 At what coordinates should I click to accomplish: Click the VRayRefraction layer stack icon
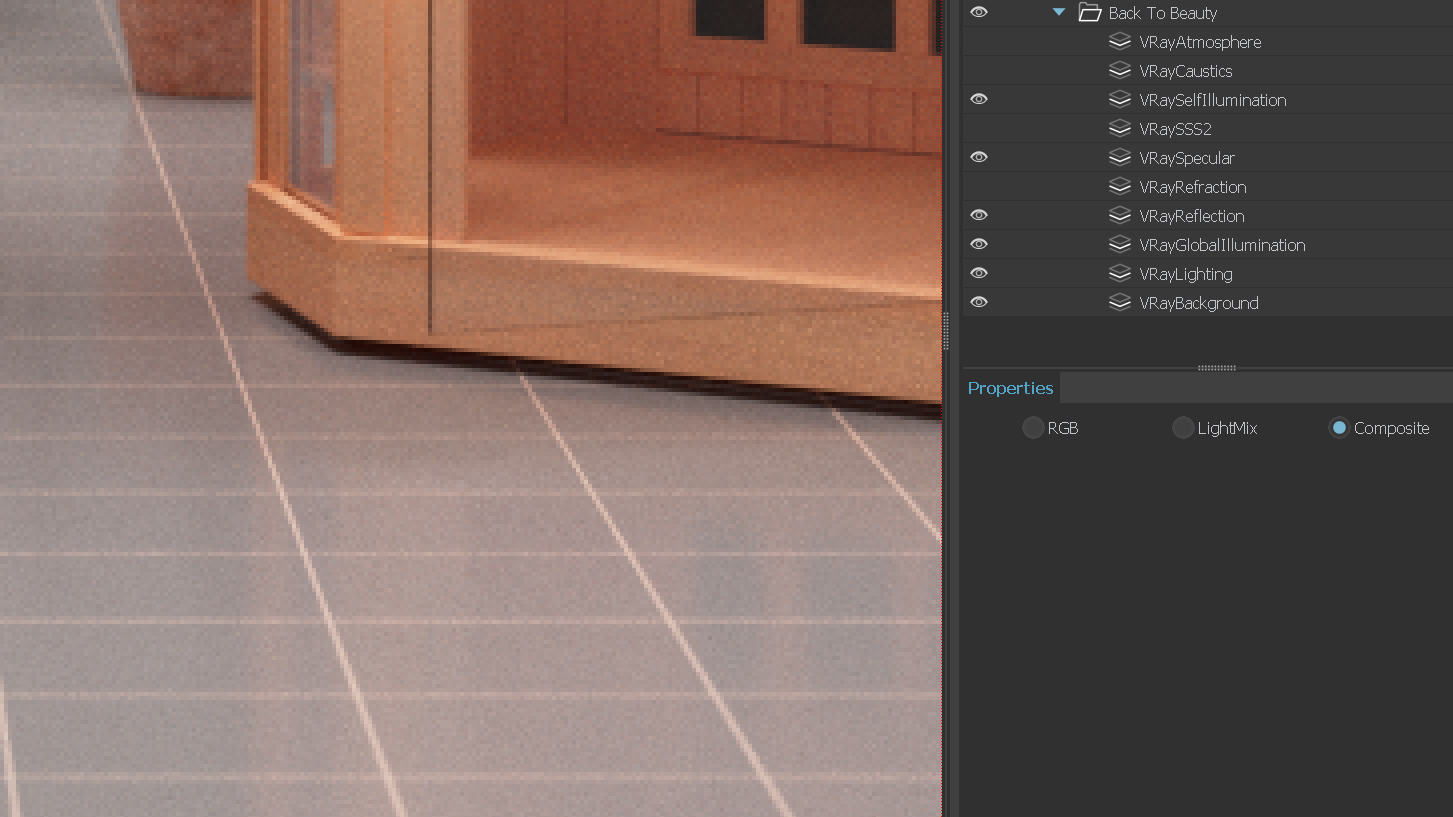pos(1120,187)
